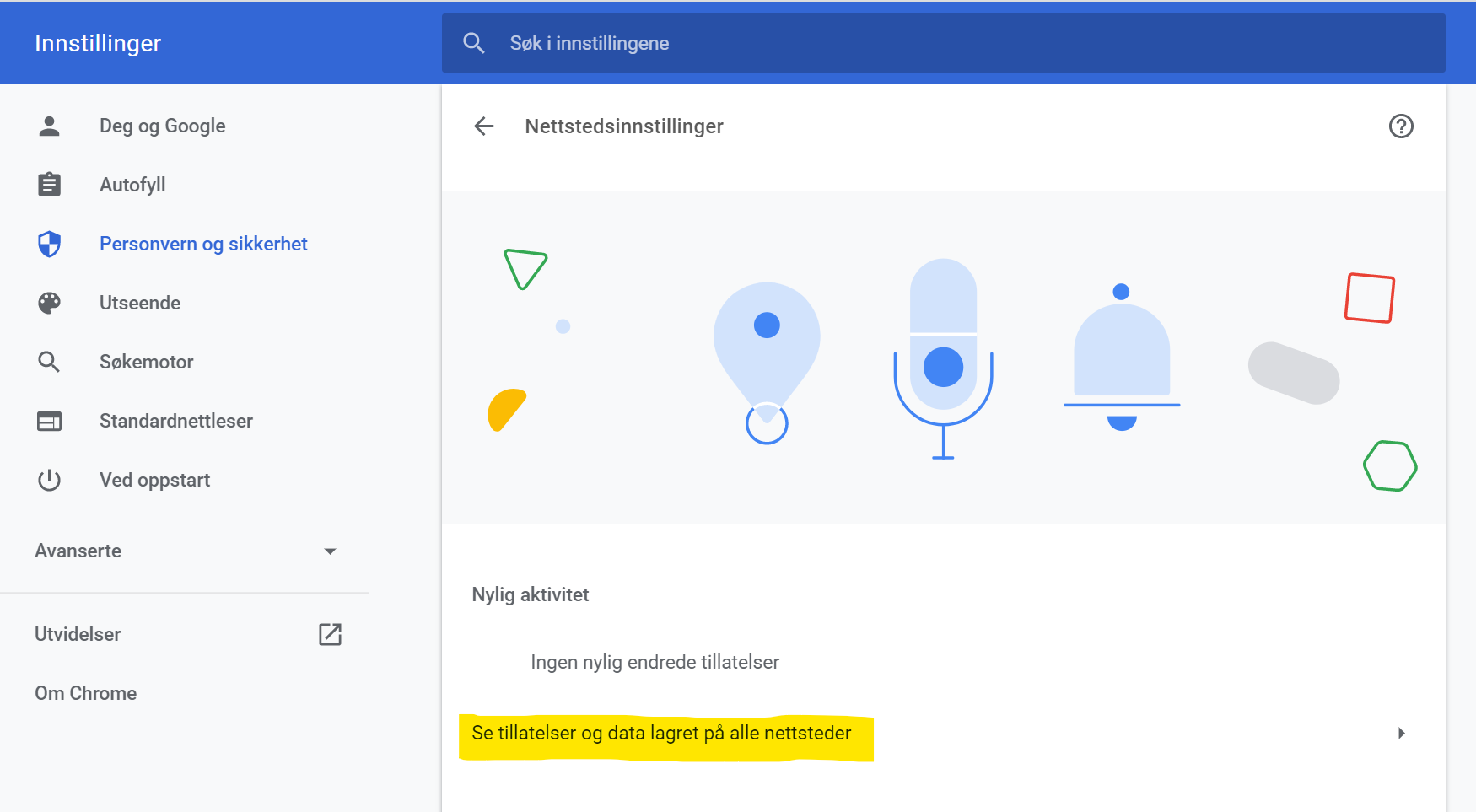Click the browser window icon for Standardnettleser
Image resolution: width=1476 pixels, height=812 pixels.
point(50,421)
